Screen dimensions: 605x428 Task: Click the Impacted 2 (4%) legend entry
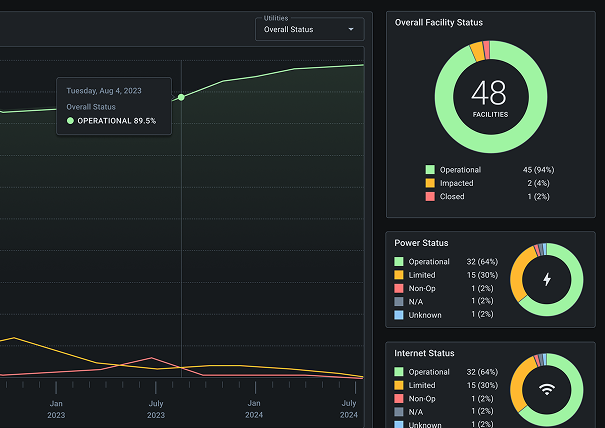click(489, 183)
